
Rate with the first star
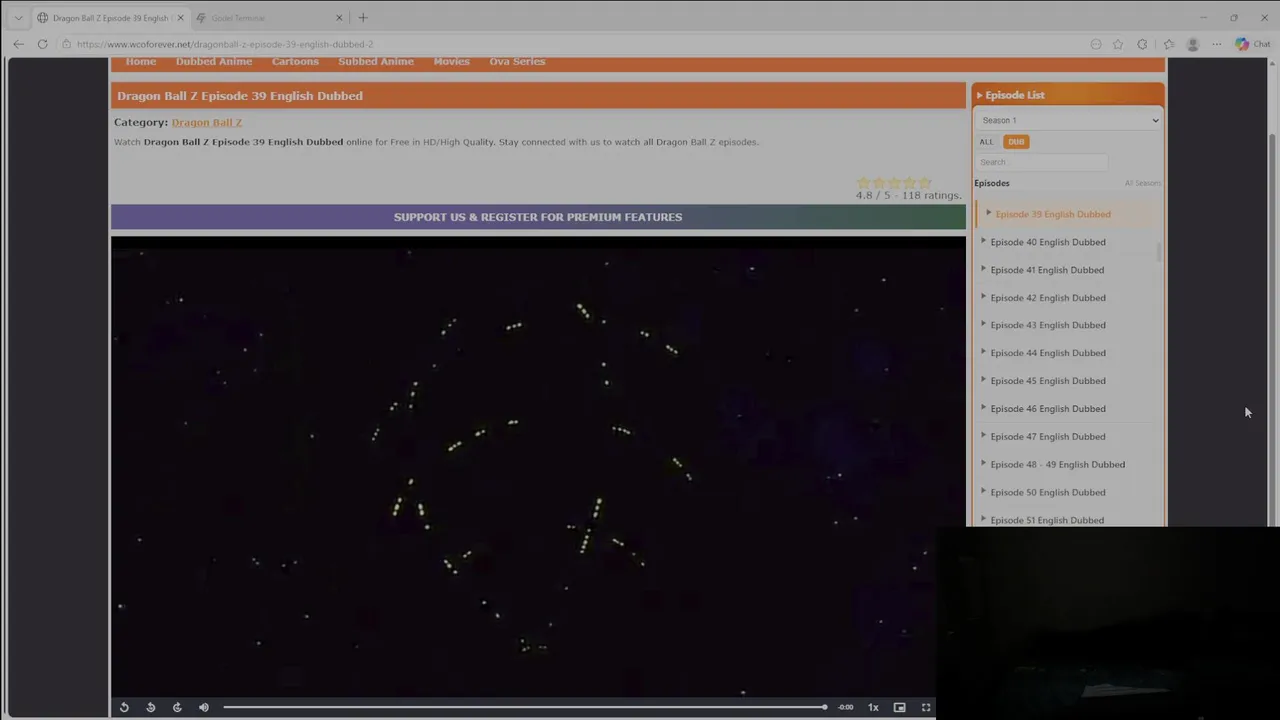[863, 183]
